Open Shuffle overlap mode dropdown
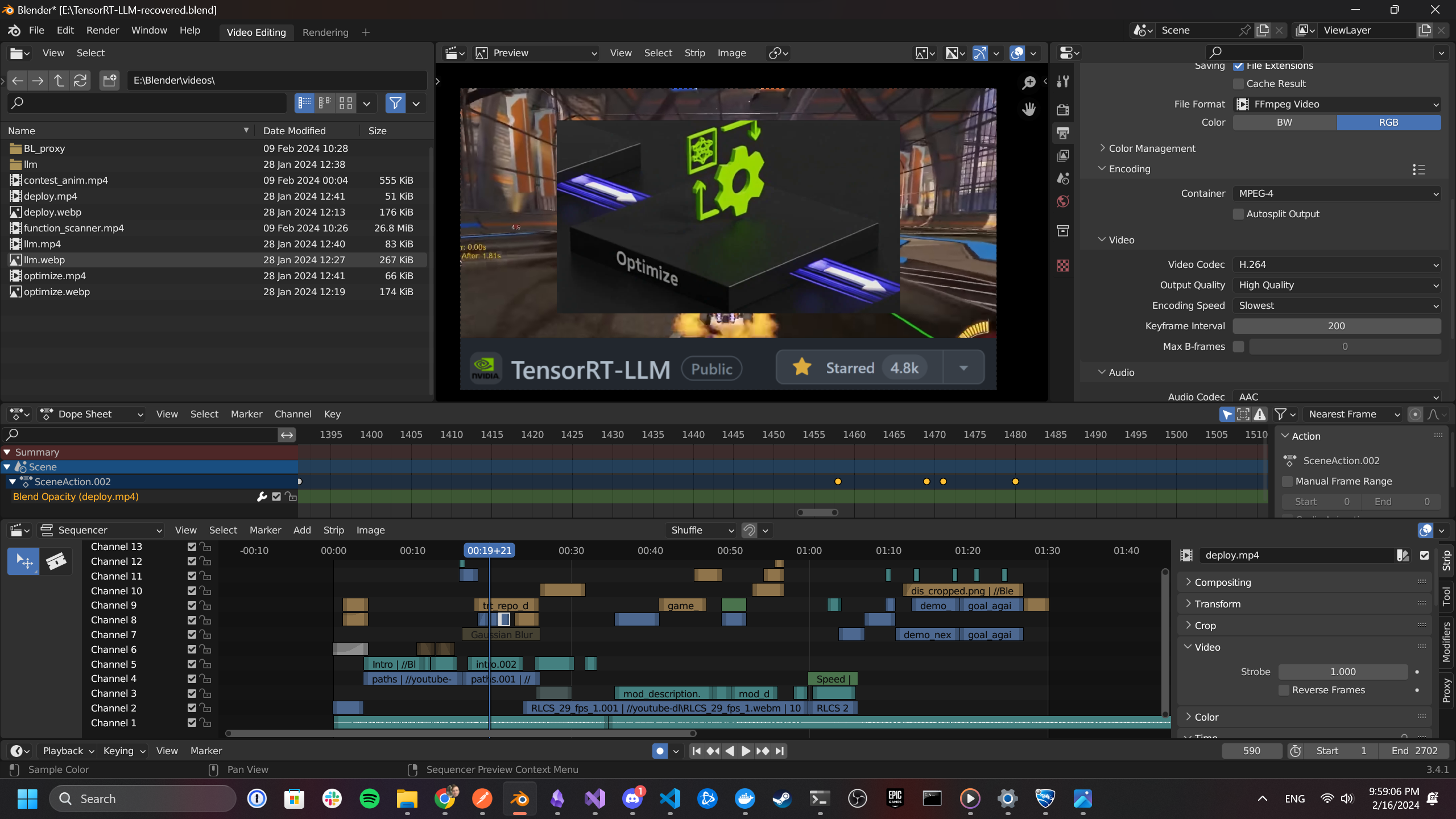The width and height of the screenshot is (1456, 819). 701,530
